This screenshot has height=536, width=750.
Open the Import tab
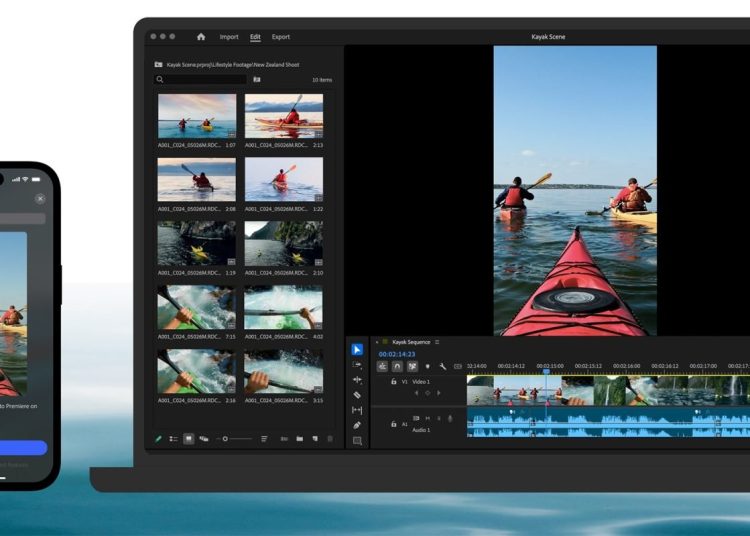point(229,37)
